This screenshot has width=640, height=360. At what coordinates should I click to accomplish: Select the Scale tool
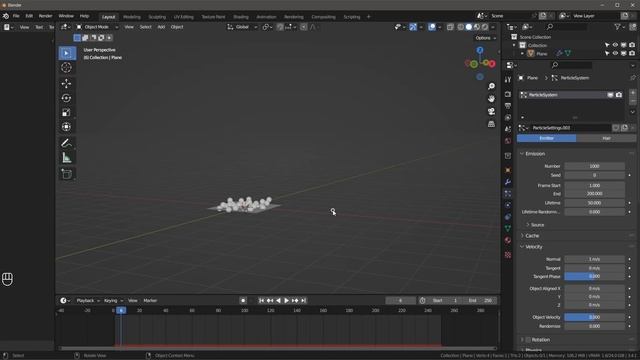point(66,113)
